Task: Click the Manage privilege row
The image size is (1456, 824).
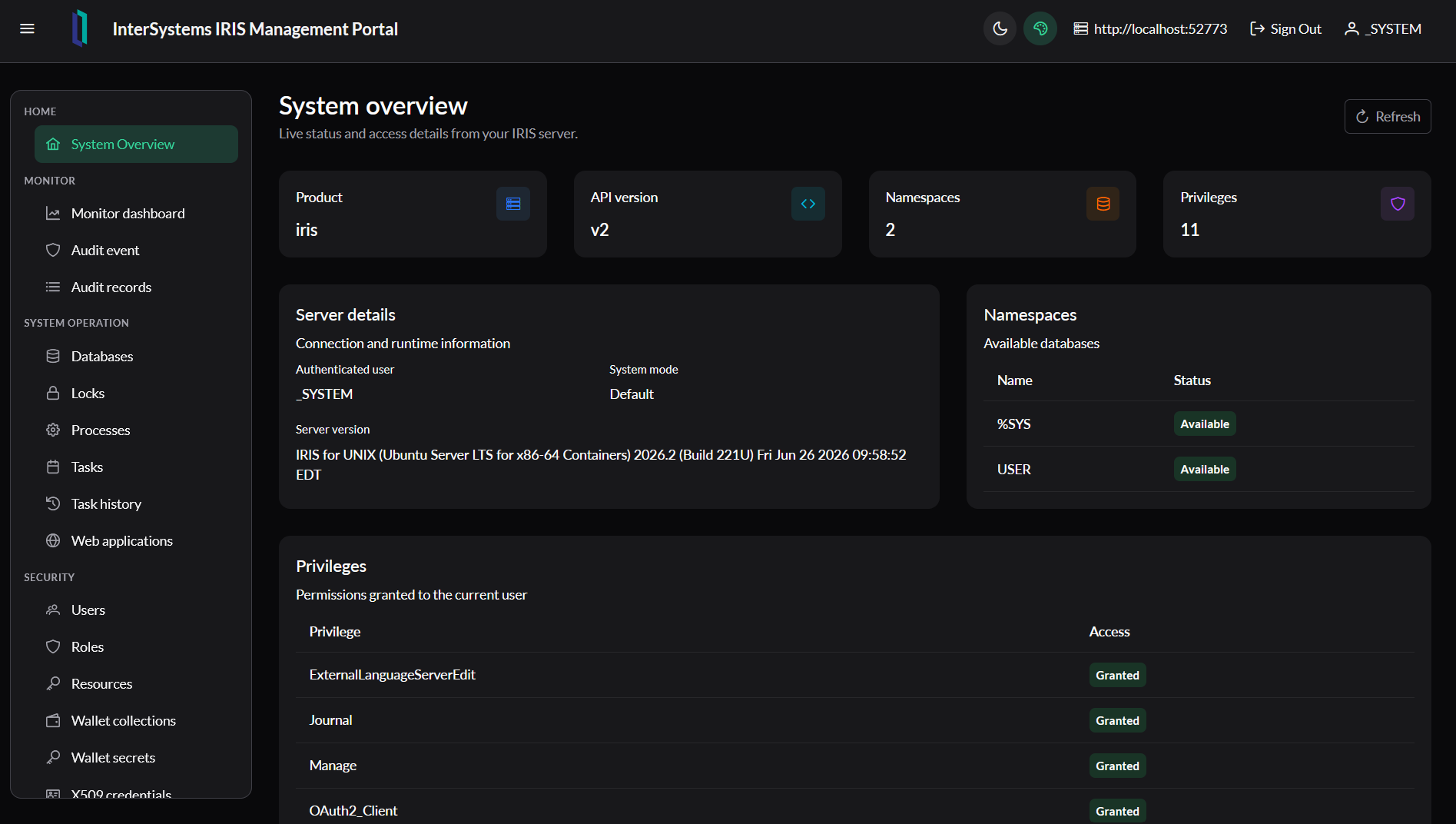Action: [x=854, y=766]
